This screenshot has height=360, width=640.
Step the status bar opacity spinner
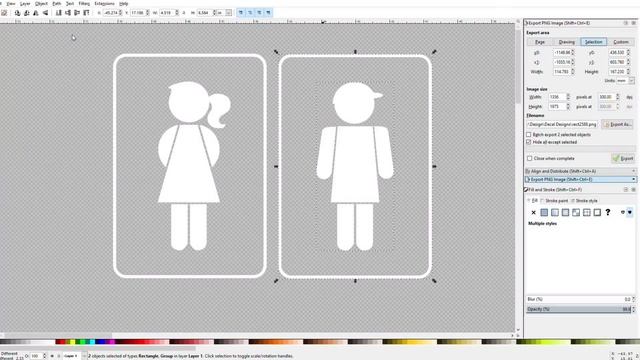click(x=44, y=356)
